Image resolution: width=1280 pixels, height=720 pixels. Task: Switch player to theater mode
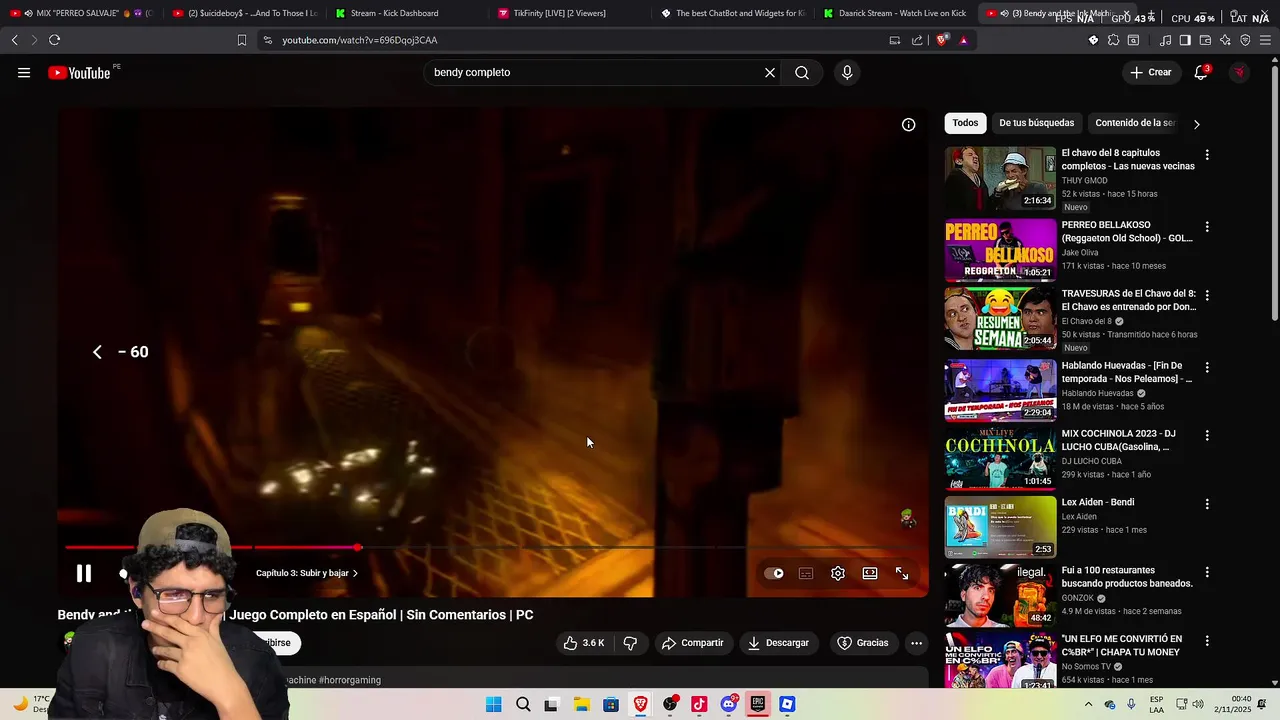[x=870, y=573]
